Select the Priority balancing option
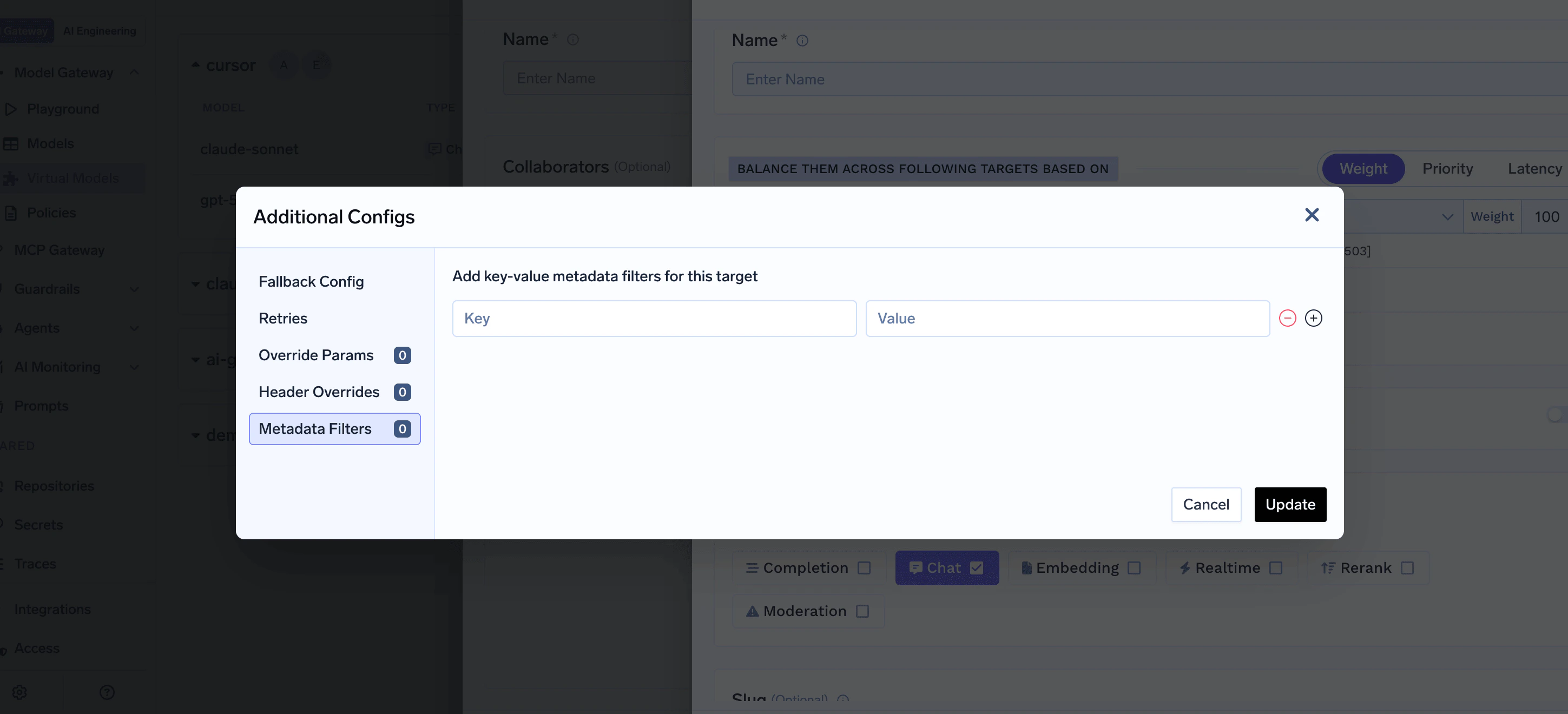Image resolution: width=1568 pixels, height=714 pixels. [1447, 169]
